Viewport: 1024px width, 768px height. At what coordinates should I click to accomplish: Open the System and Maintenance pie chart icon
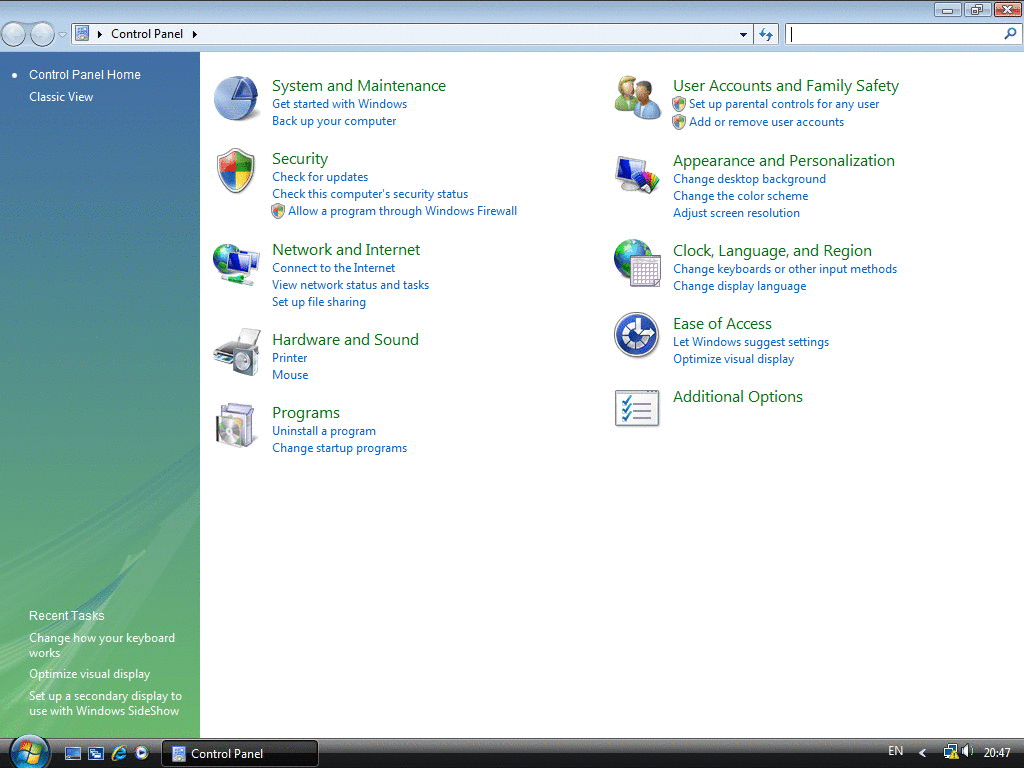pos(236,98)
